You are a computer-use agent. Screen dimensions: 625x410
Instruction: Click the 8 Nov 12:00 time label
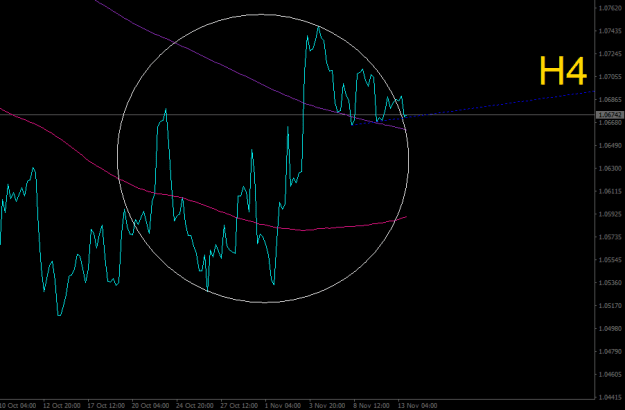pyautogui.click(x=372, y=406)
